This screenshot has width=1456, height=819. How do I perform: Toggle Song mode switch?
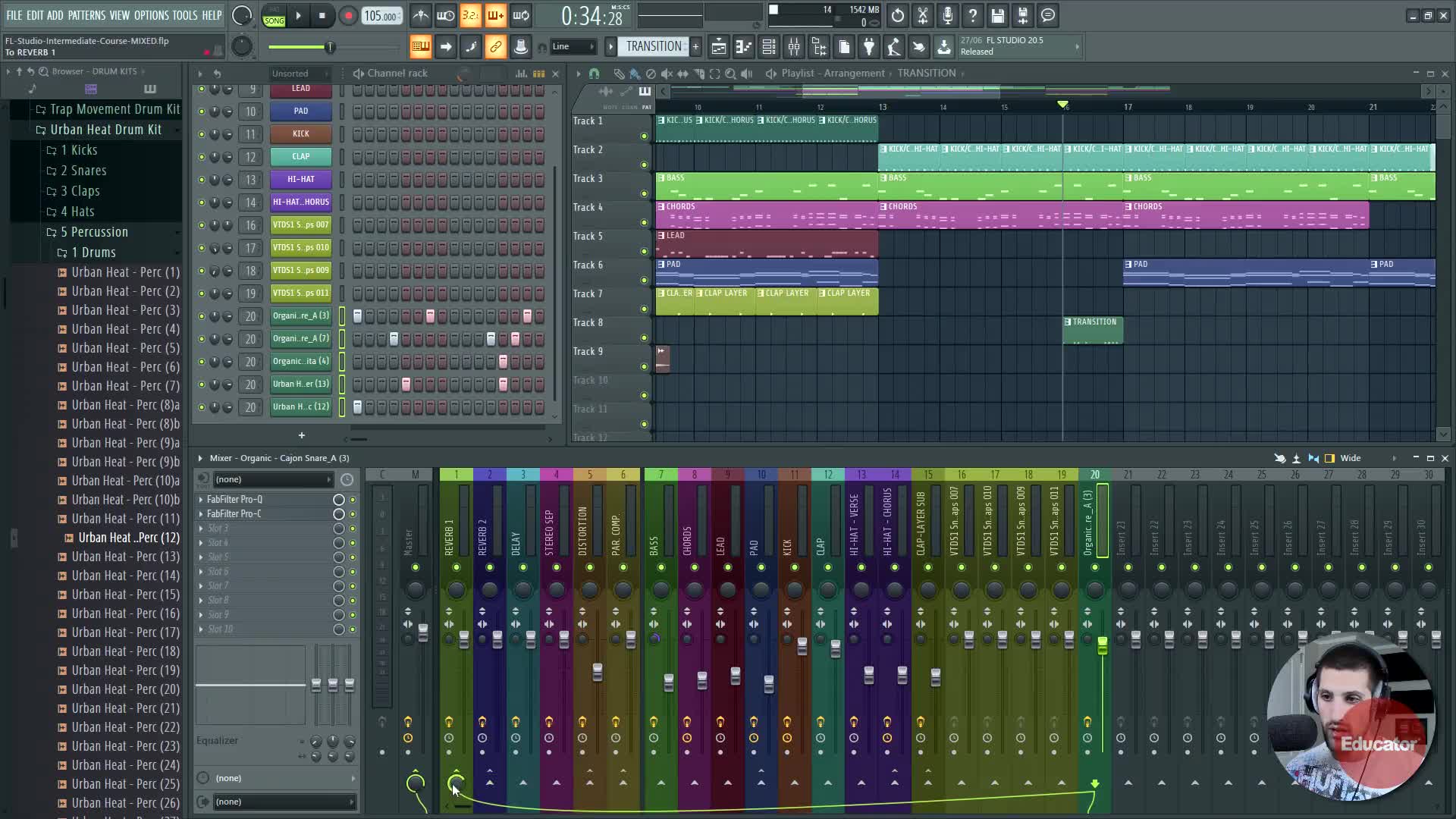click(274, 16)
